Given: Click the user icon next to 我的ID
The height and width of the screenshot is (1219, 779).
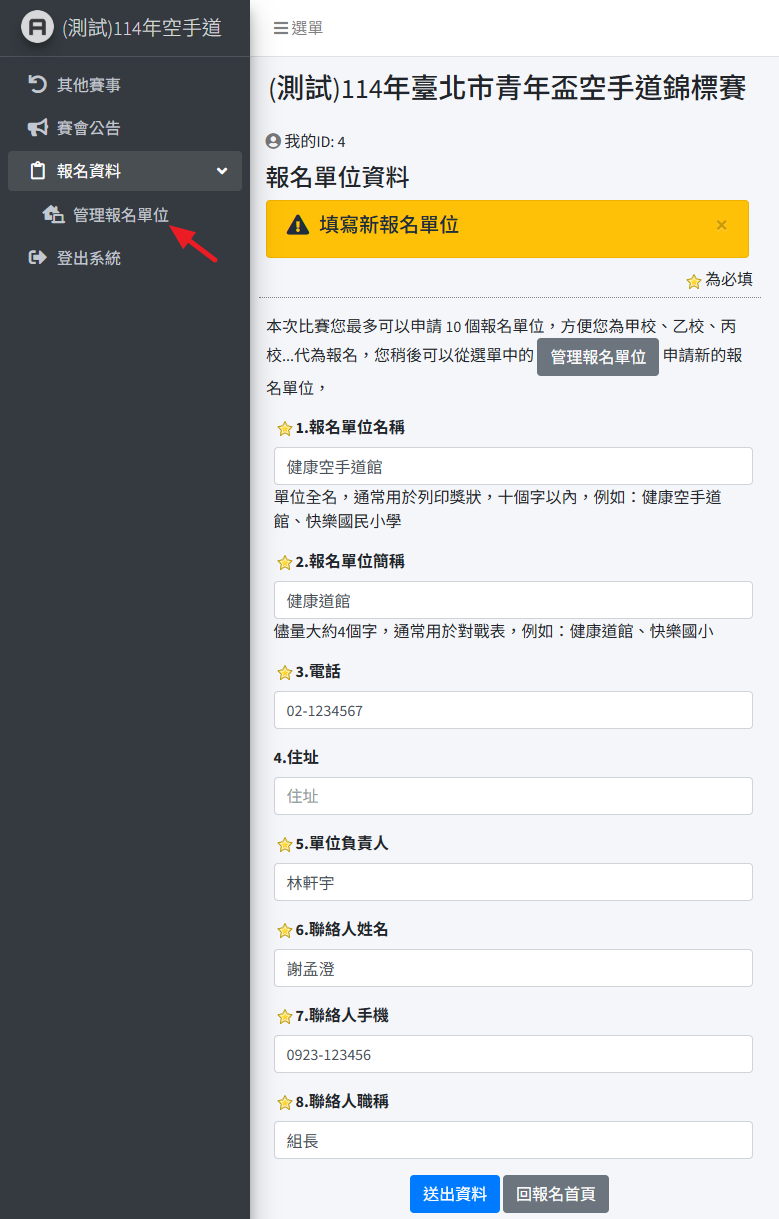Looking at the screenshot, I should point(273,142).
